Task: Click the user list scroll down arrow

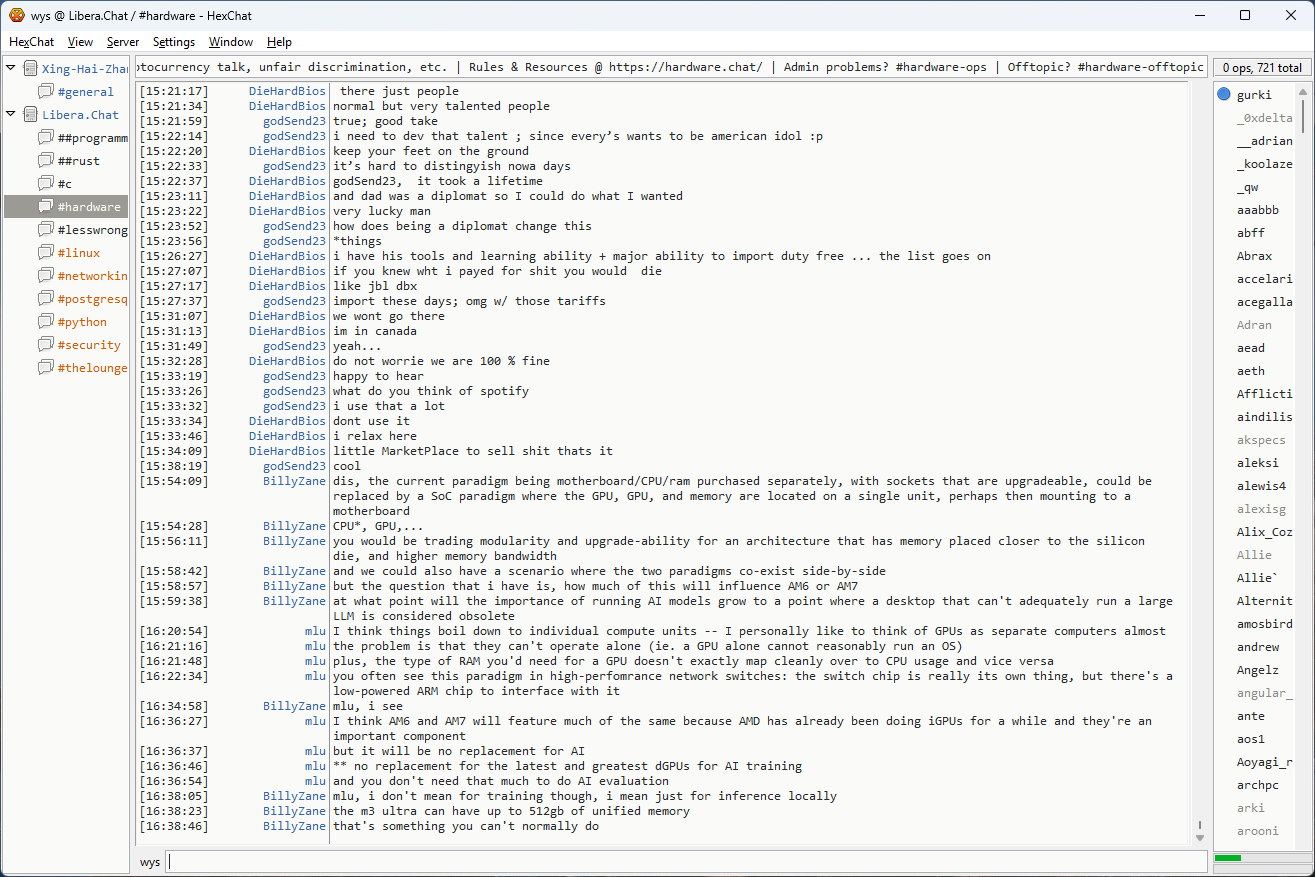Action: click(x=1303, y=838)
